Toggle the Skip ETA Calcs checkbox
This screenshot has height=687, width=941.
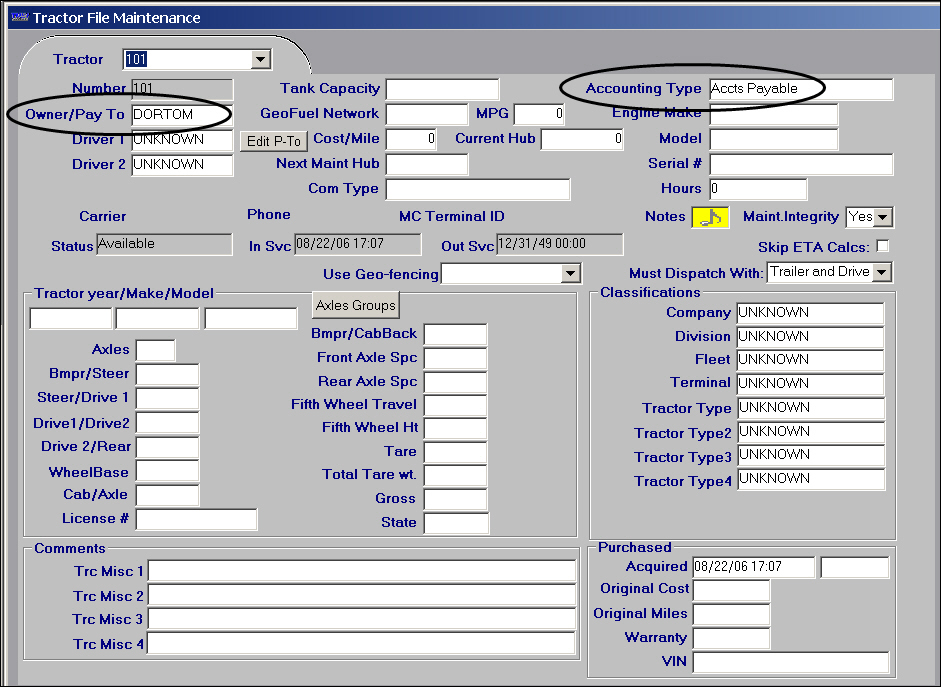pos(883,246)
